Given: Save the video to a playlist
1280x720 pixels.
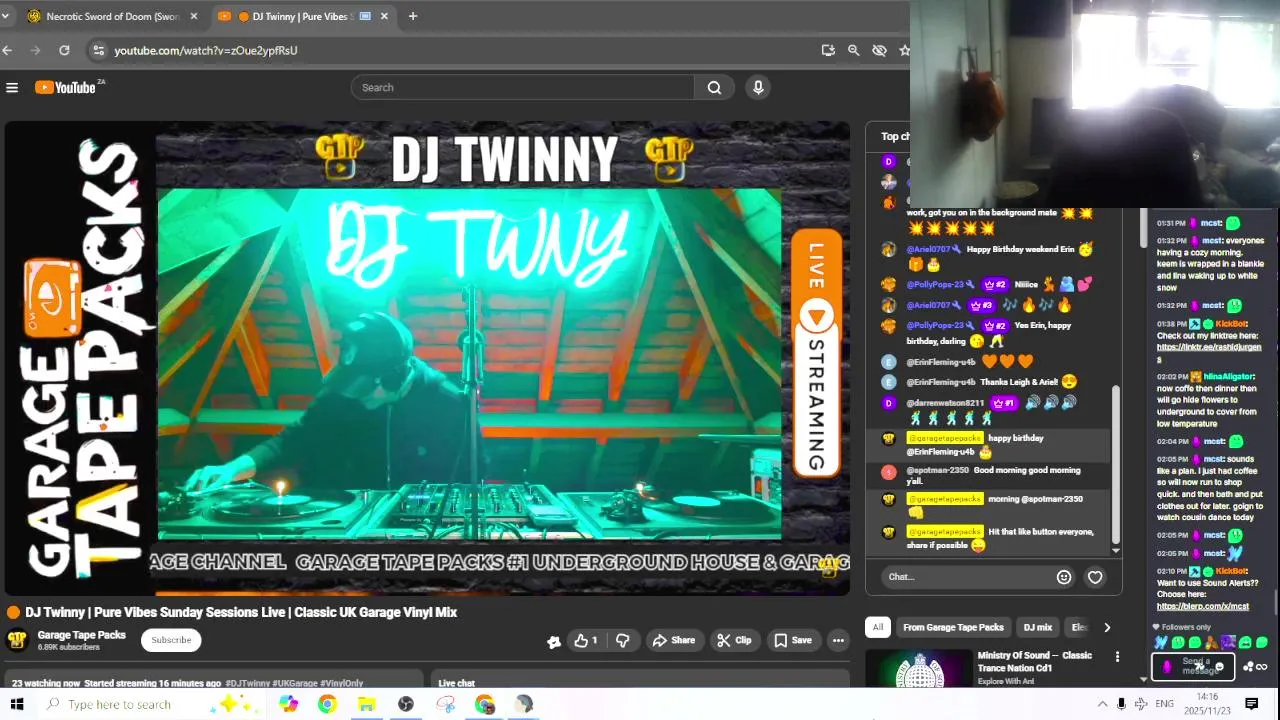Looking at the screenshot, I should (x=792, y=640).
